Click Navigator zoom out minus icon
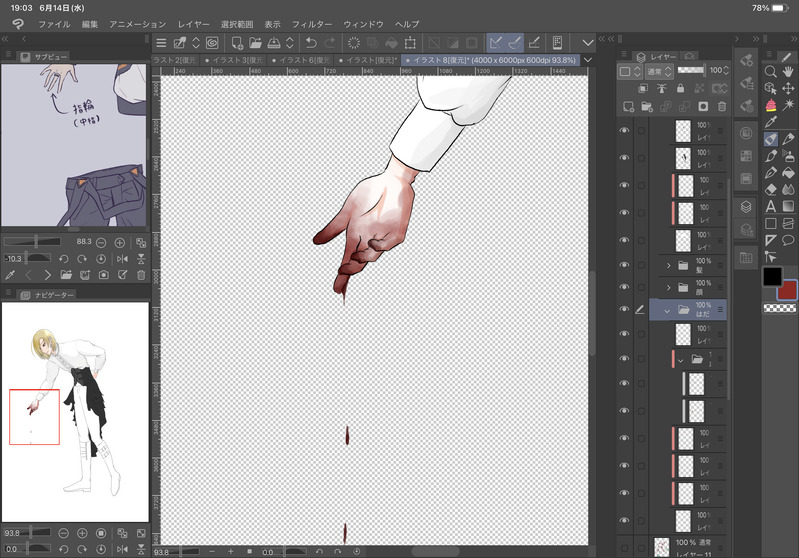The image size is (799, 558). (63, 534)
